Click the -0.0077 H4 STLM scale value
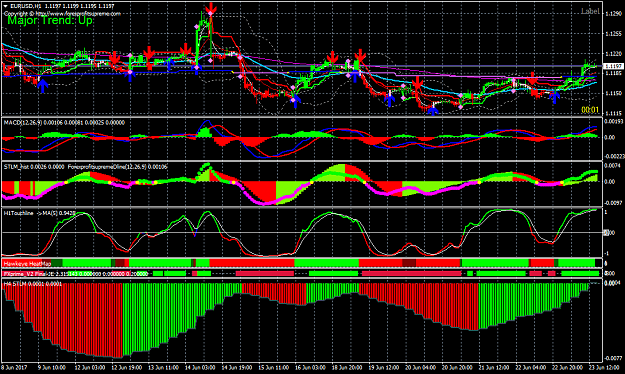625x374 pixels. (613, 358)
